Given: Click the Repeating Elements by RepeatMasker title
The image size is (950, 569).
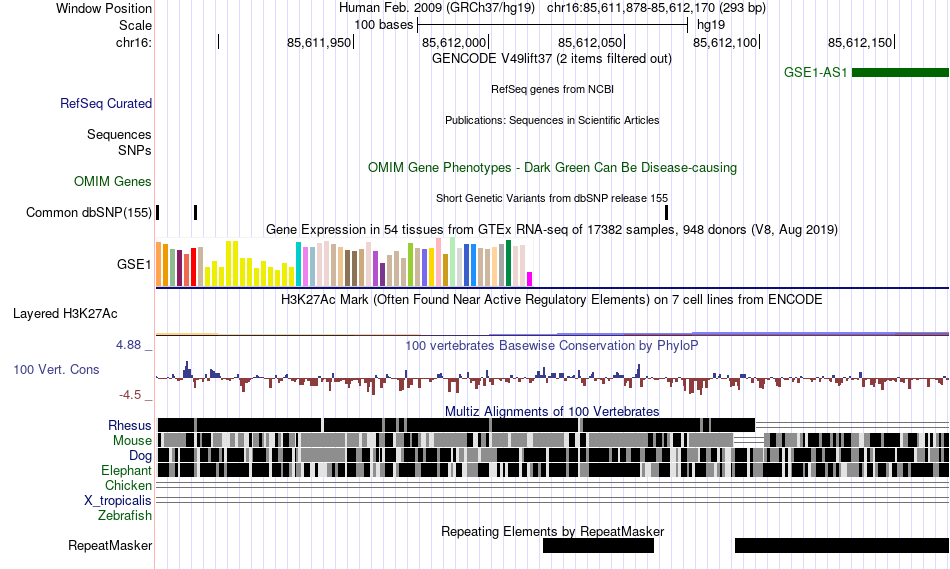Looking at the screenshot, I should pyautogui.click(x=553, y=531).
